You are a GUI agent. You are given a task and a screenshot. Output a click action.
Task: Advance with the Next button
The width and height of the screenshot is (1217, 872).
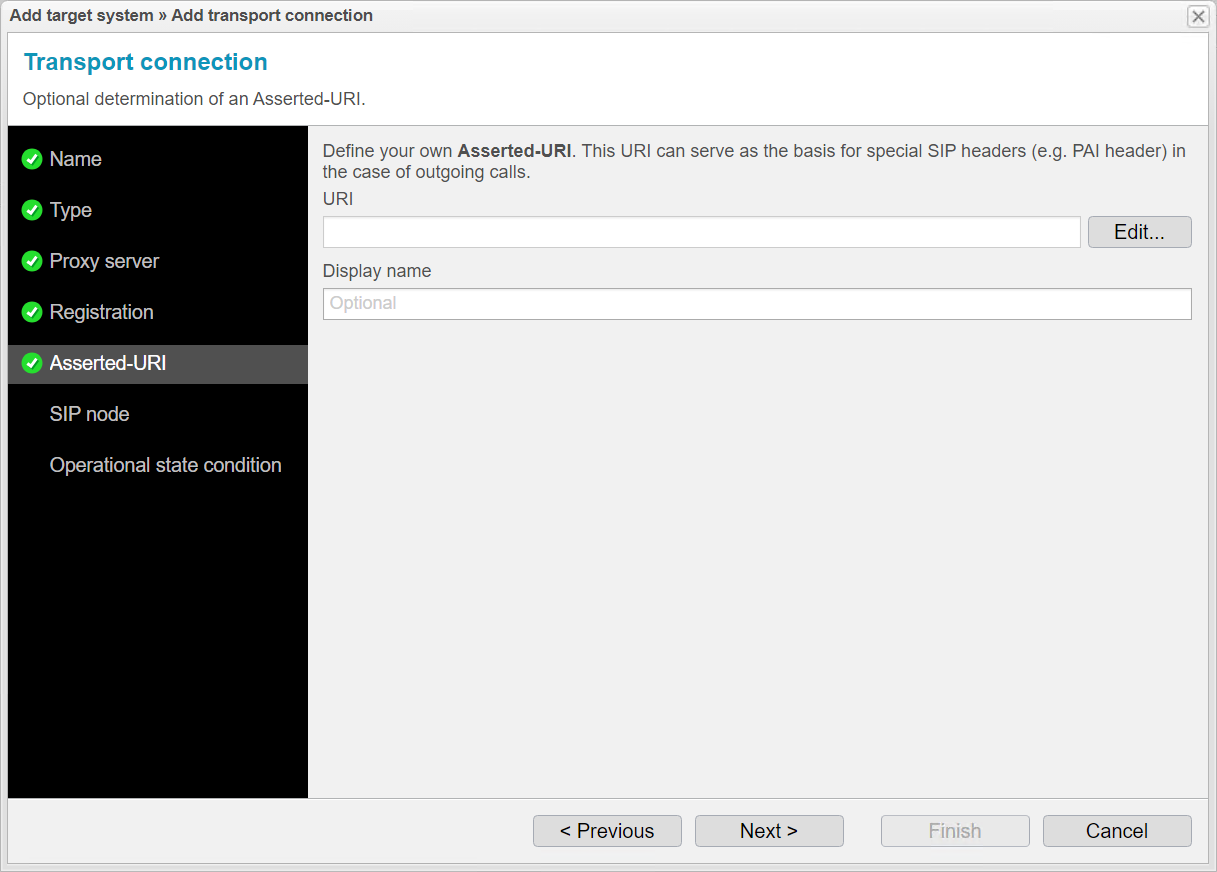pyautogui.click(x=769, y=831)
